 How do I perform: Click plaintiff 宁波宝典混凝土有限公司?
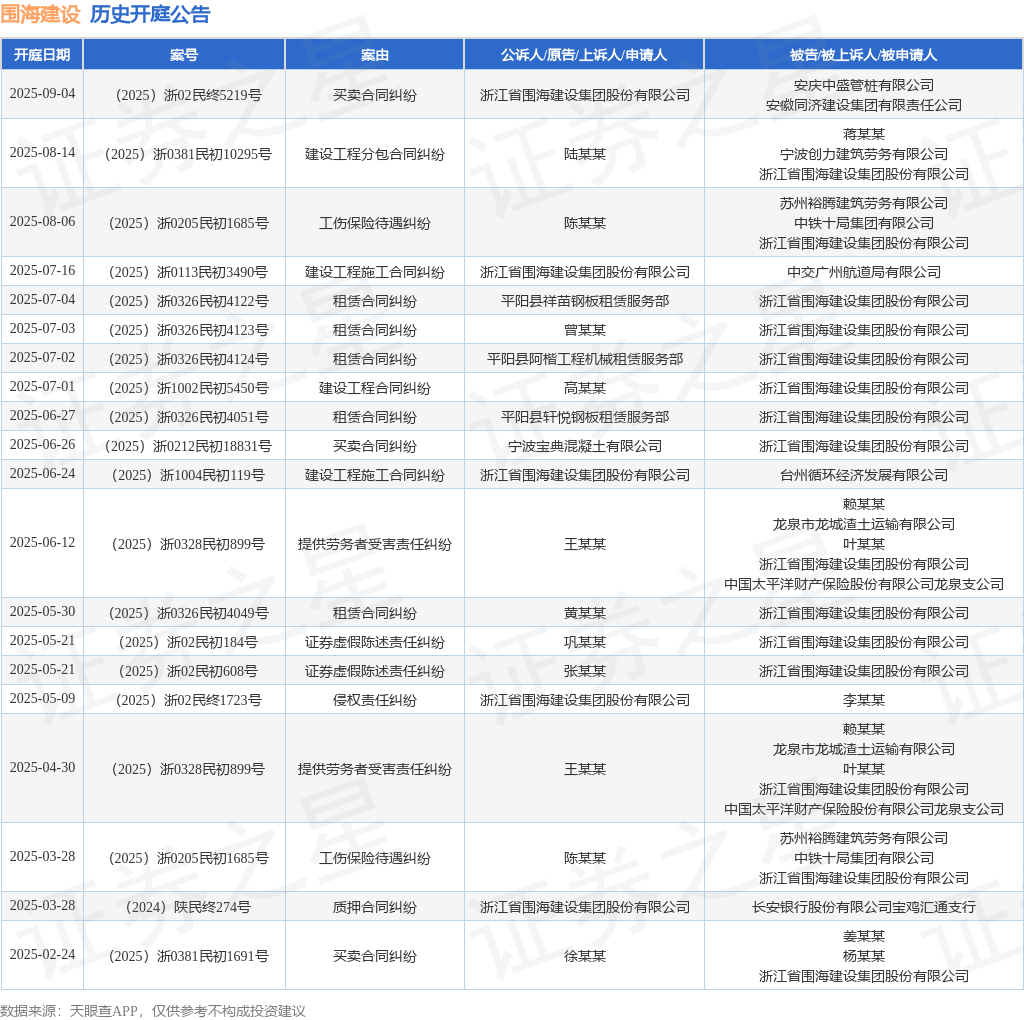coord(584,447)
